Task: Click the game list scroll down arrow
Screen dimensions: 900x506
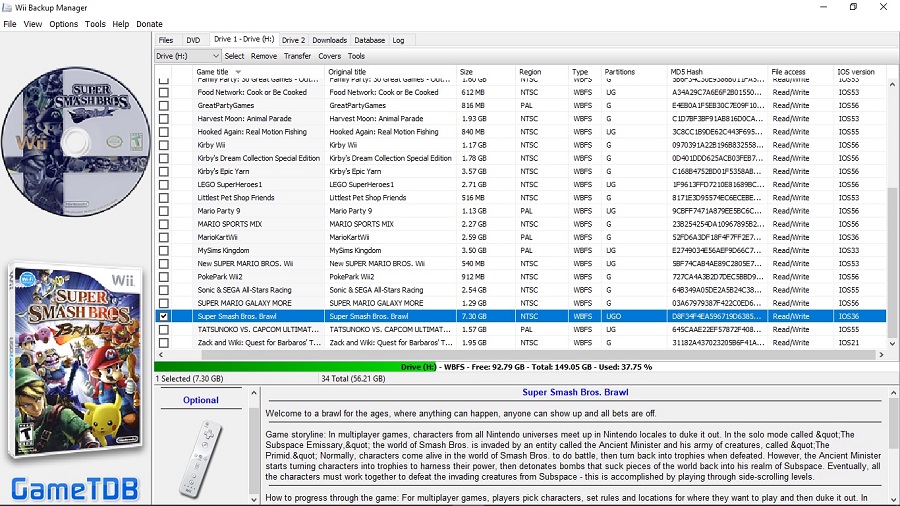Action: pos(892,344)
